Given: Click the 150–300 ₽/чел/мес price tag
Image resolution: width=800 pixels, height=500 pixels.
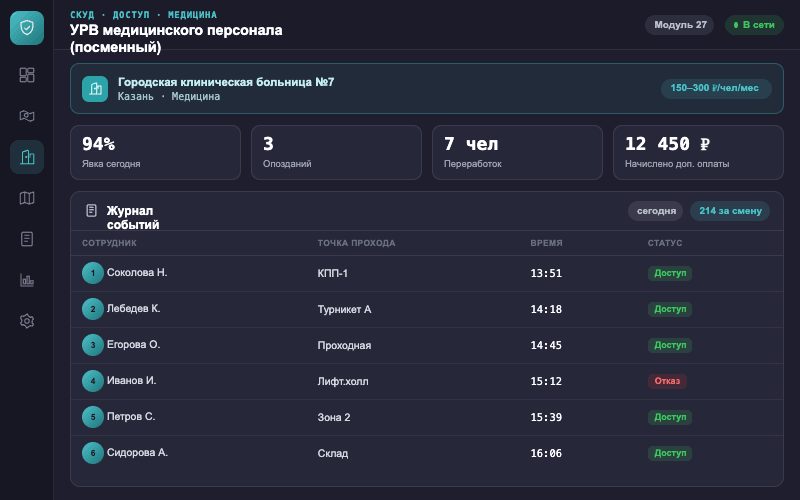Looking at the screenshot, I should pyautogui.click(x=715, y=88).
